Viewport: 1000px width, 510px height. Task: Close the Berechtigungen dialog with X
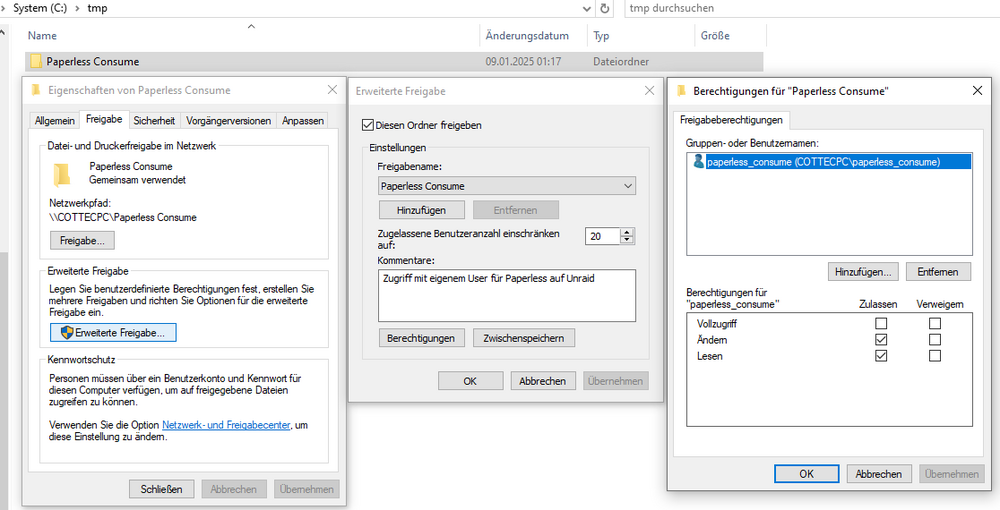977,91
